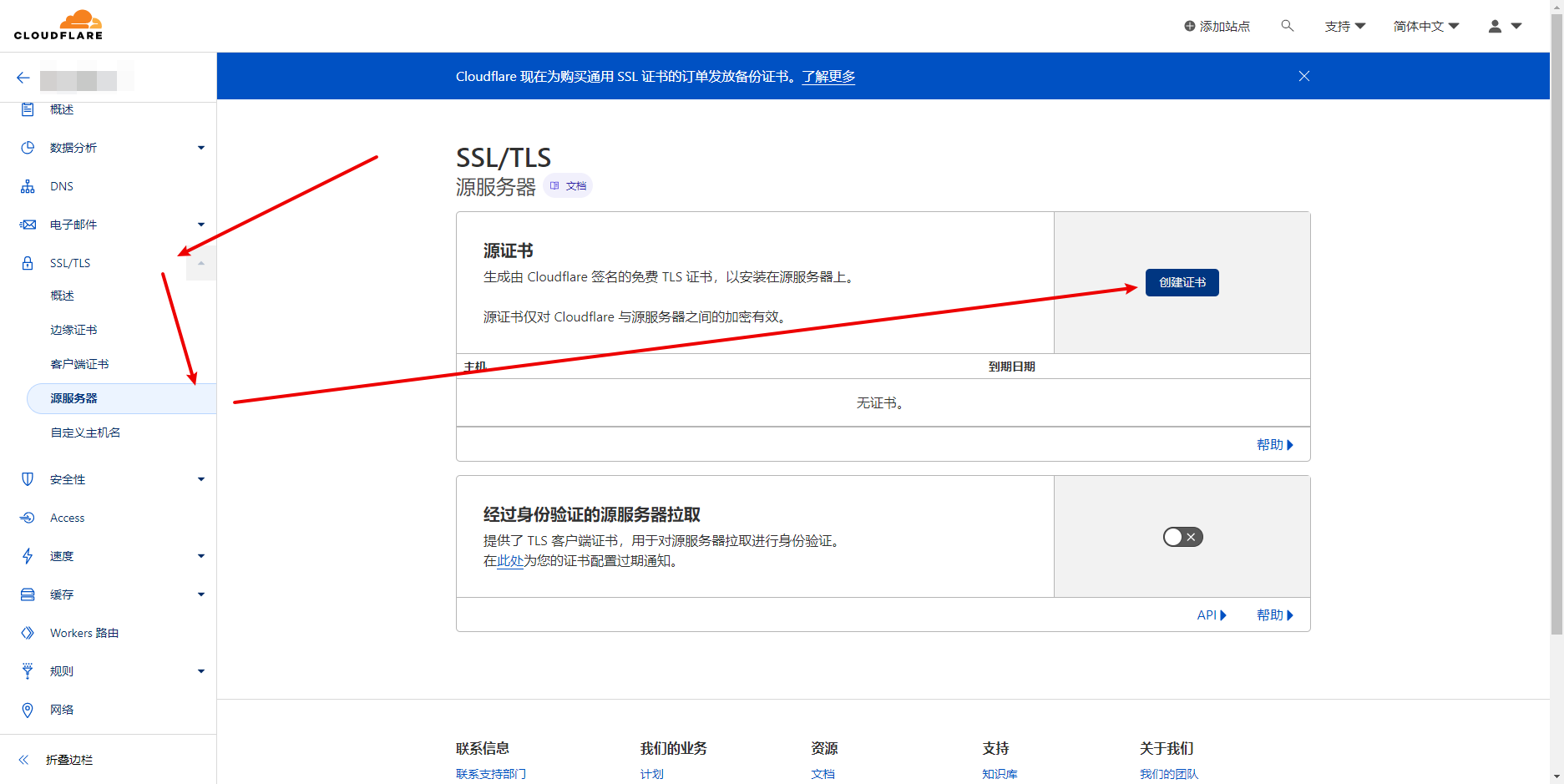Image resolution: width=1564 pixels, height=784 pixels.
Task: Click the 数据分析 pie chart icon
Action: click(28, 148)
